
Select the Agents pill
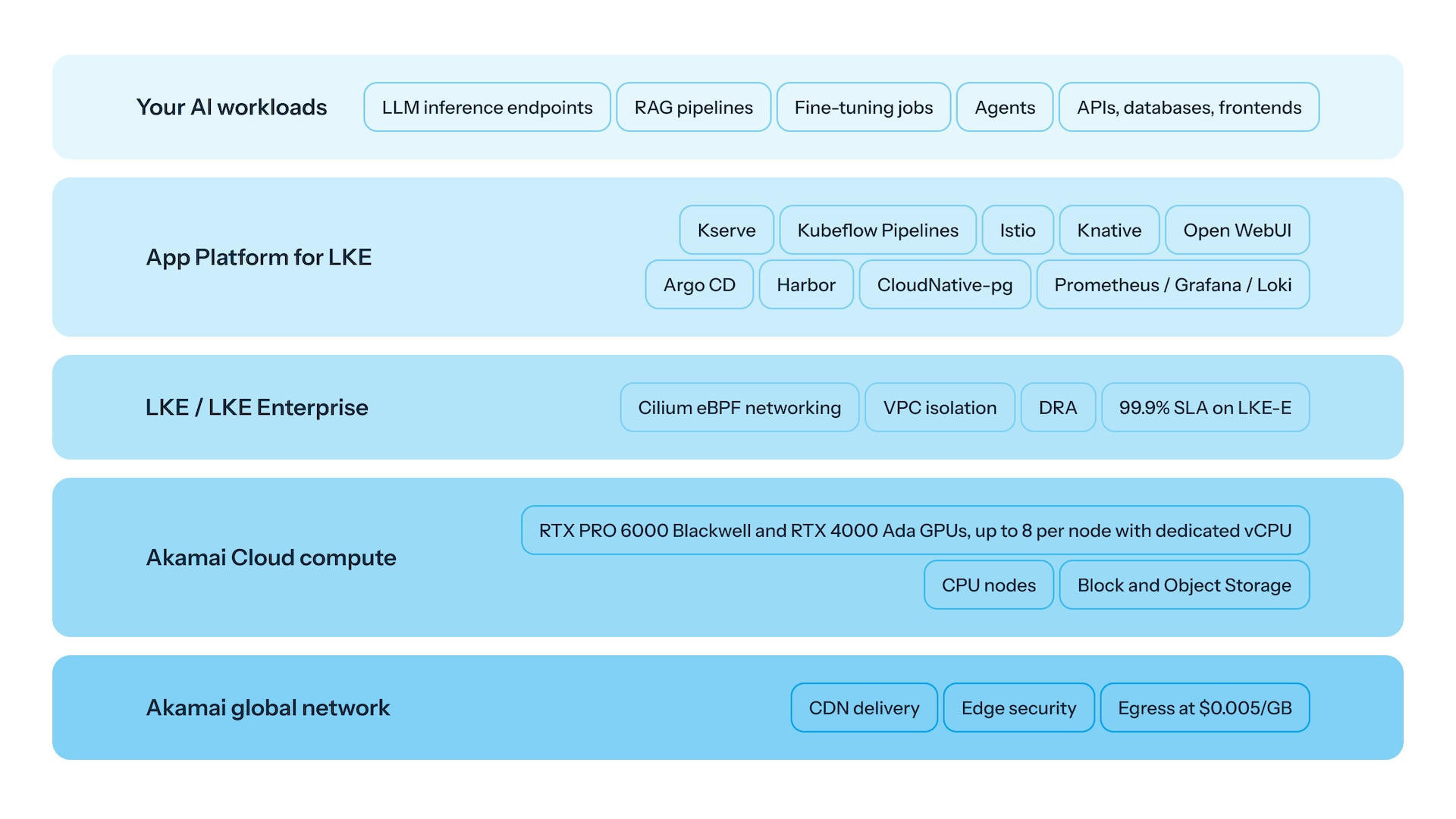pos(1005,107)
